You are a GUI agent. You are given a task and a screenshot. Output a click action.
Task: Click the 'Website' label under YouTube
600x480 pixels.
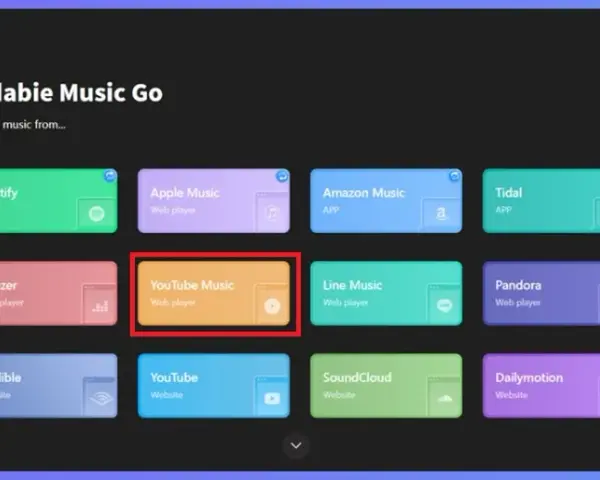[x=166, y=395]
